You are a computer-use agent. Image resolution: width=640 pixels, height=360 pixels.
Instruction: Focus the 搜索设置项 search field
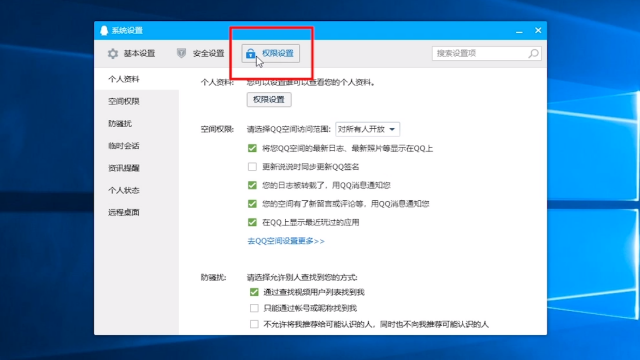click(x=487, y=53)
